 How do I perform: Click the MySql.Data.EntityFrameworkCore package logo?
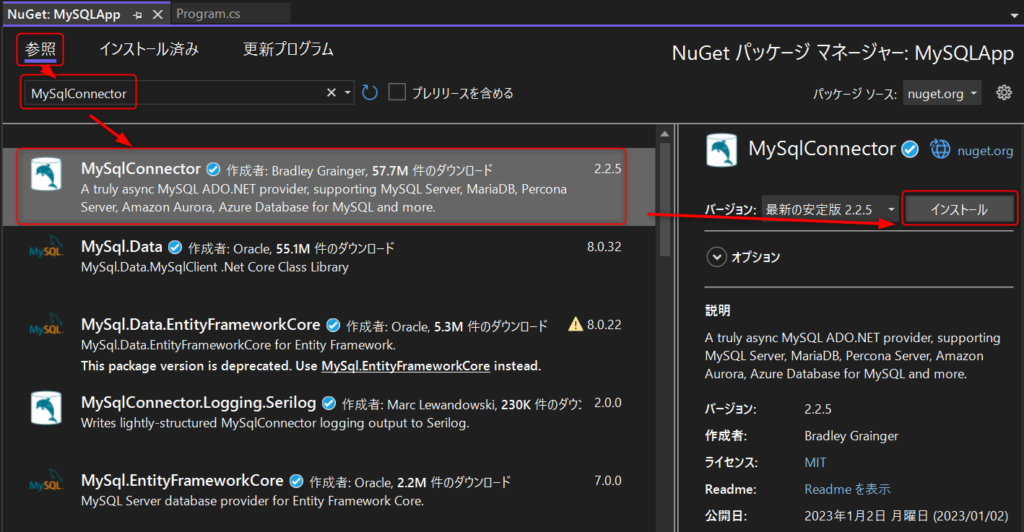pos(46,326)
